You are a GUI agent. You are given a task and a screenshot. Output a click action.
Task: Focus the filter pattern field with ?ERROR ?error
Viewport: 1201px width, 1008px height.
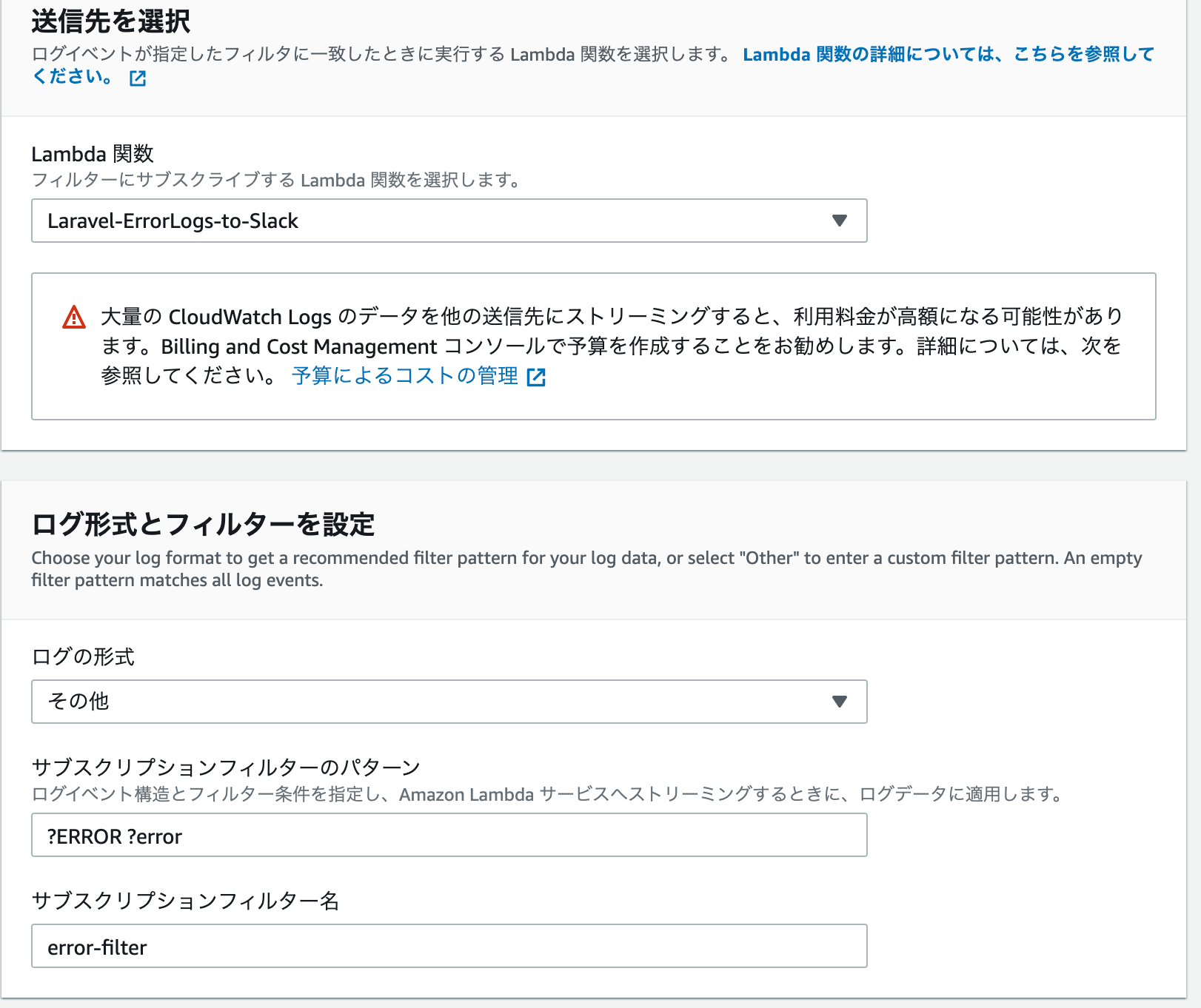pyautogui.click(x=449, y=835)
